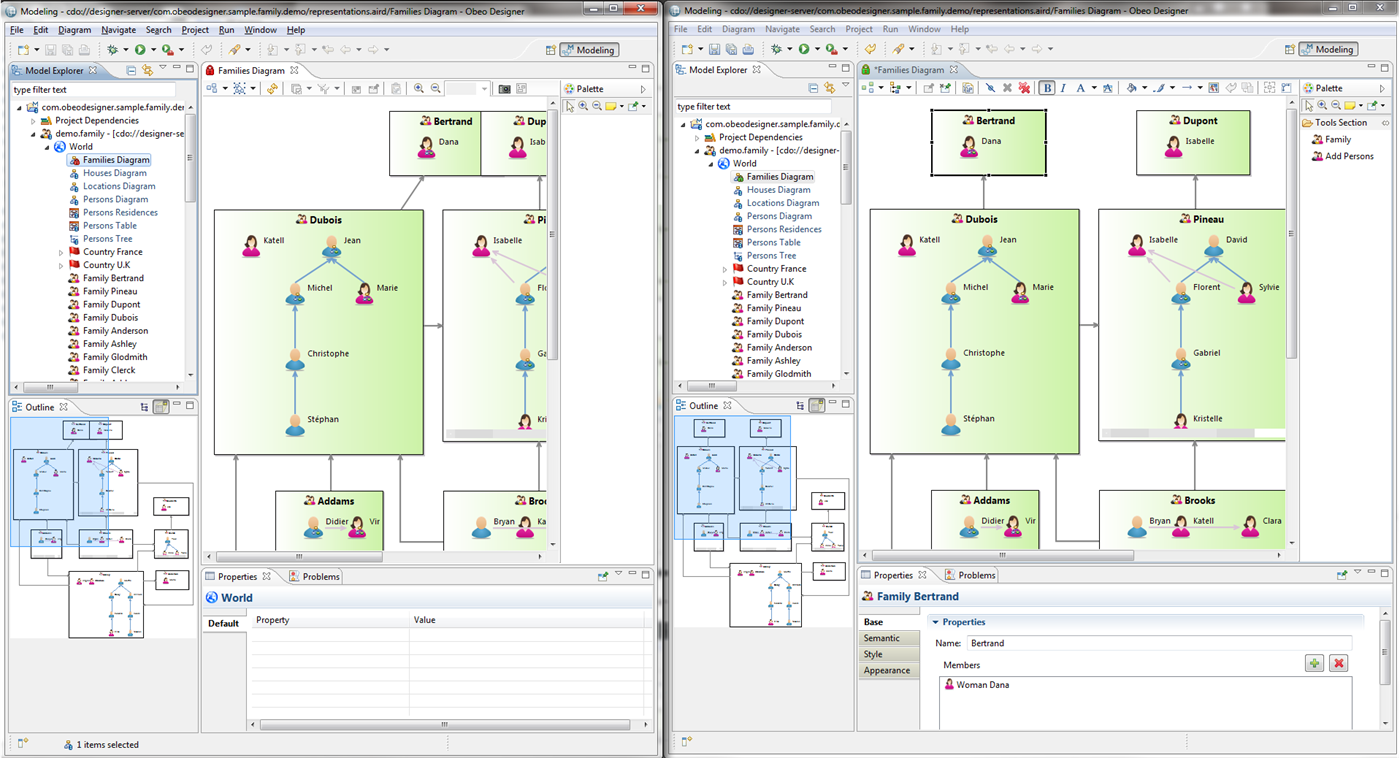Screen dimensions: 1400x758
Task: Click the red Delete from model icon
Action: [1024, 88]
